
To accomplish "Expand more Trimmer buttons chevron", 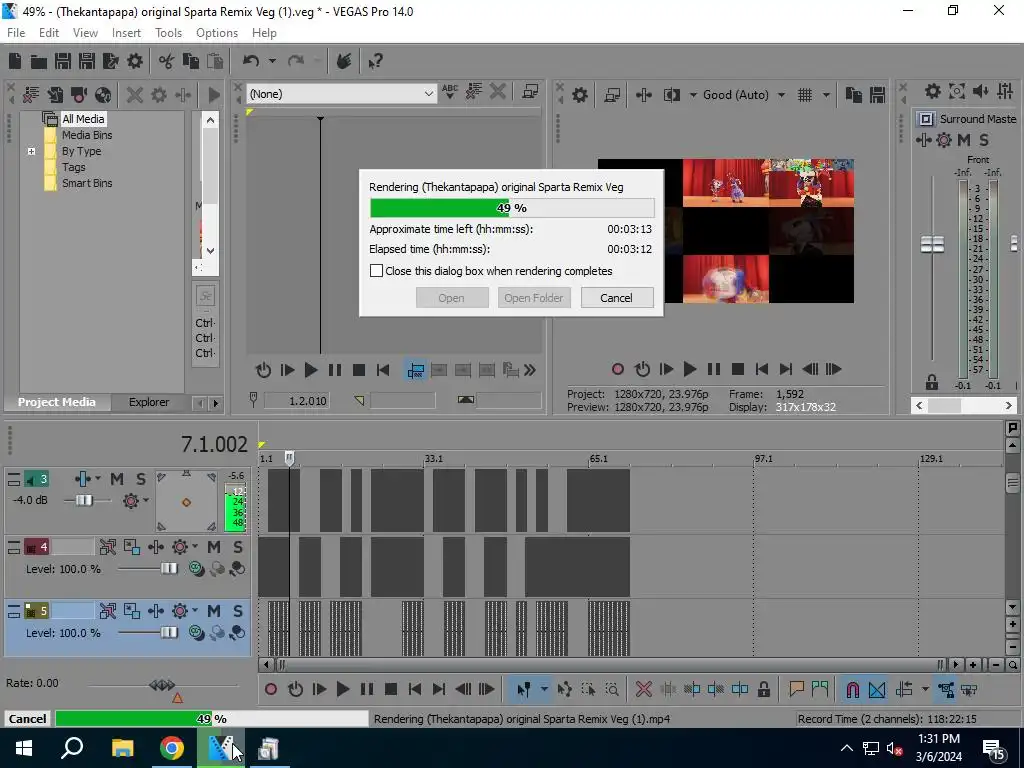I will point(530,370).
